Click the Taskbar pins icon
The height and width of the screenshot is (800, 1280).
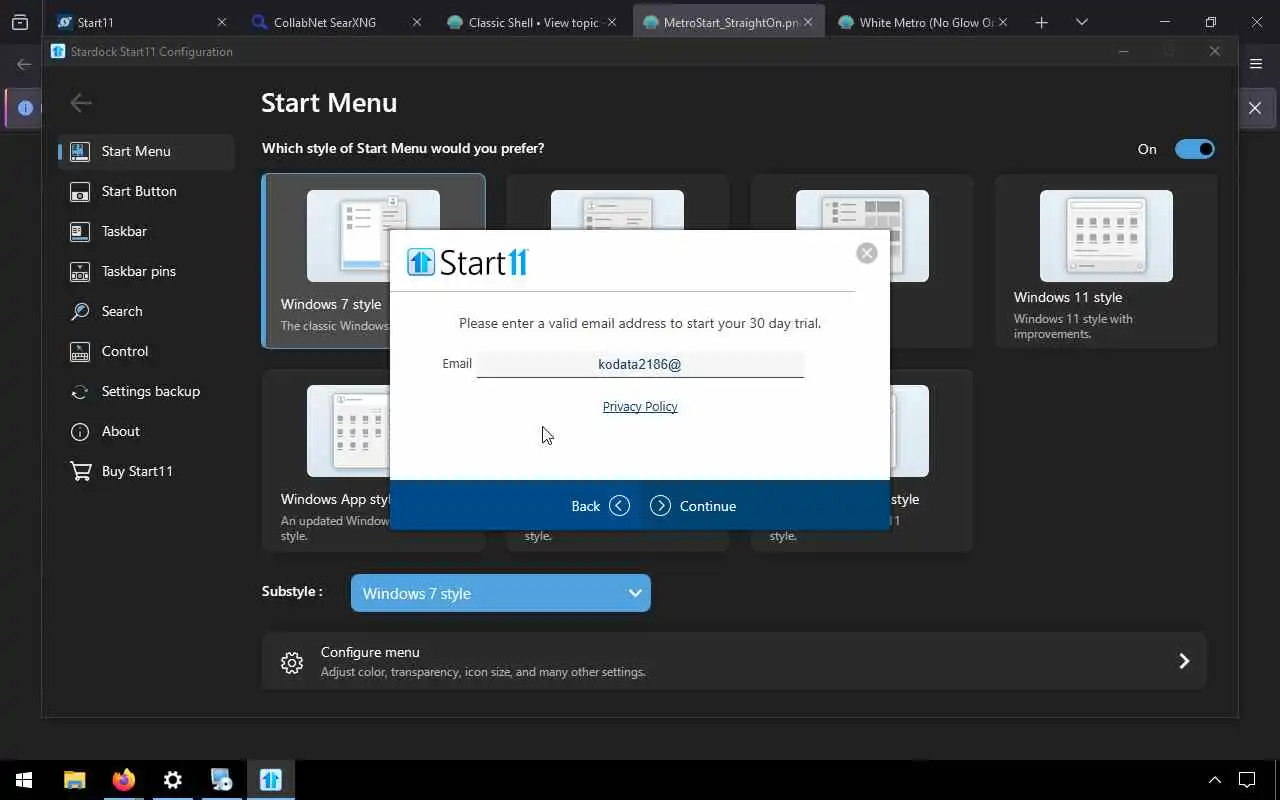tap(80, 271)
